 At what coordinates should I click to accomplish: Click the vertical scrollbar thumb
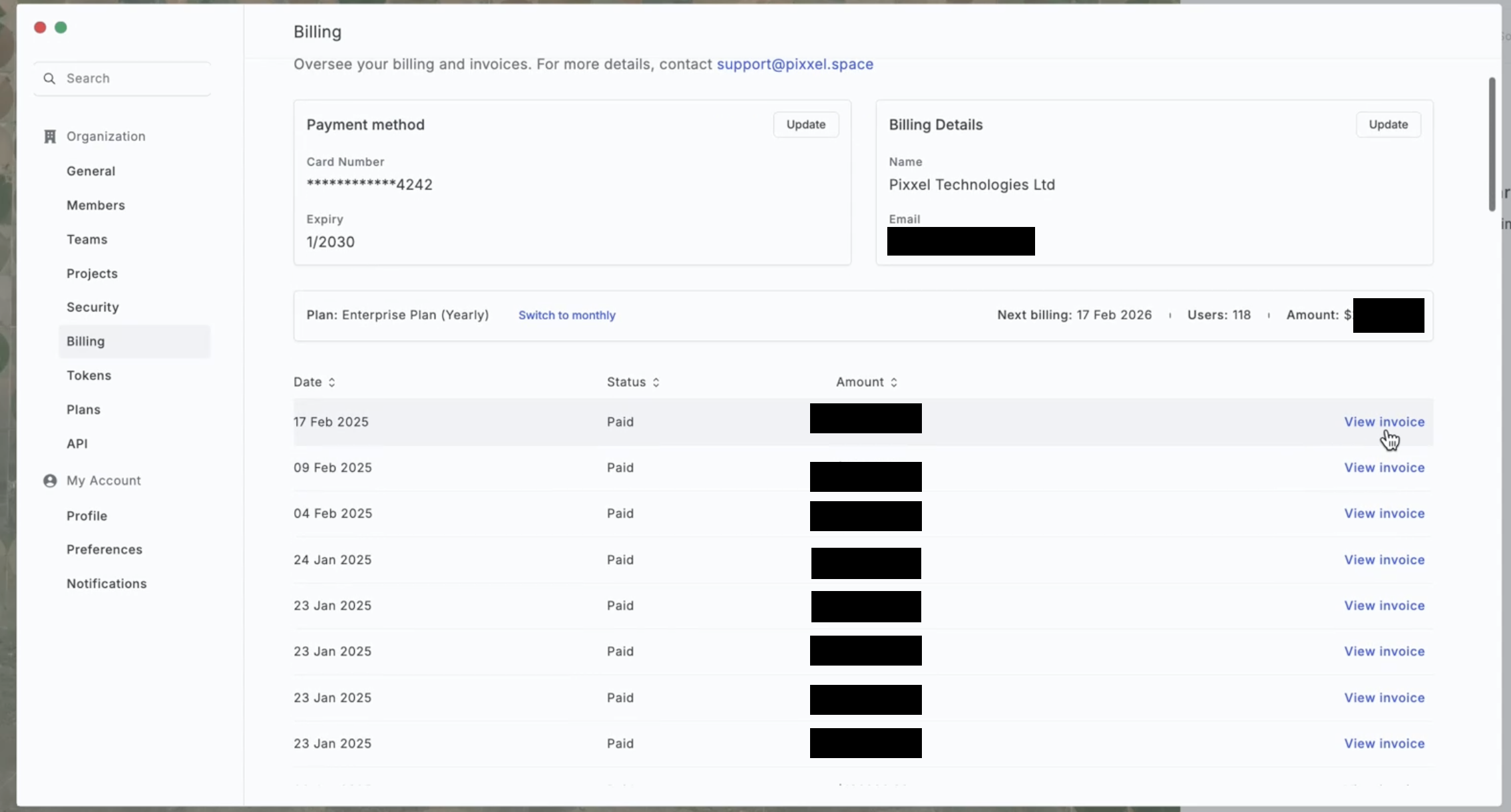[1492, 144]
